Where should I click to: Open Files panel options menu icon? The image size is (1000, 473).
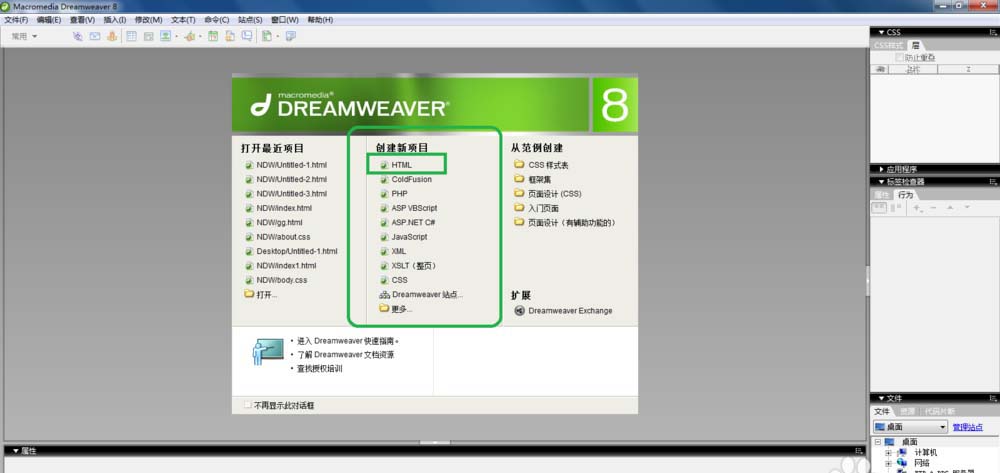[x=993, y=398]
